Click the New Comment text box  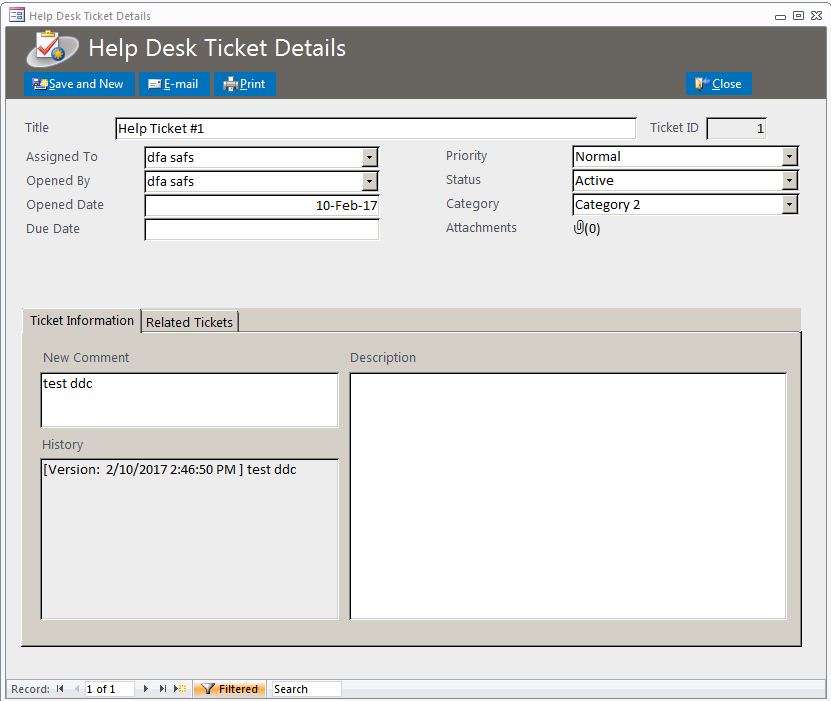point(190,400)
